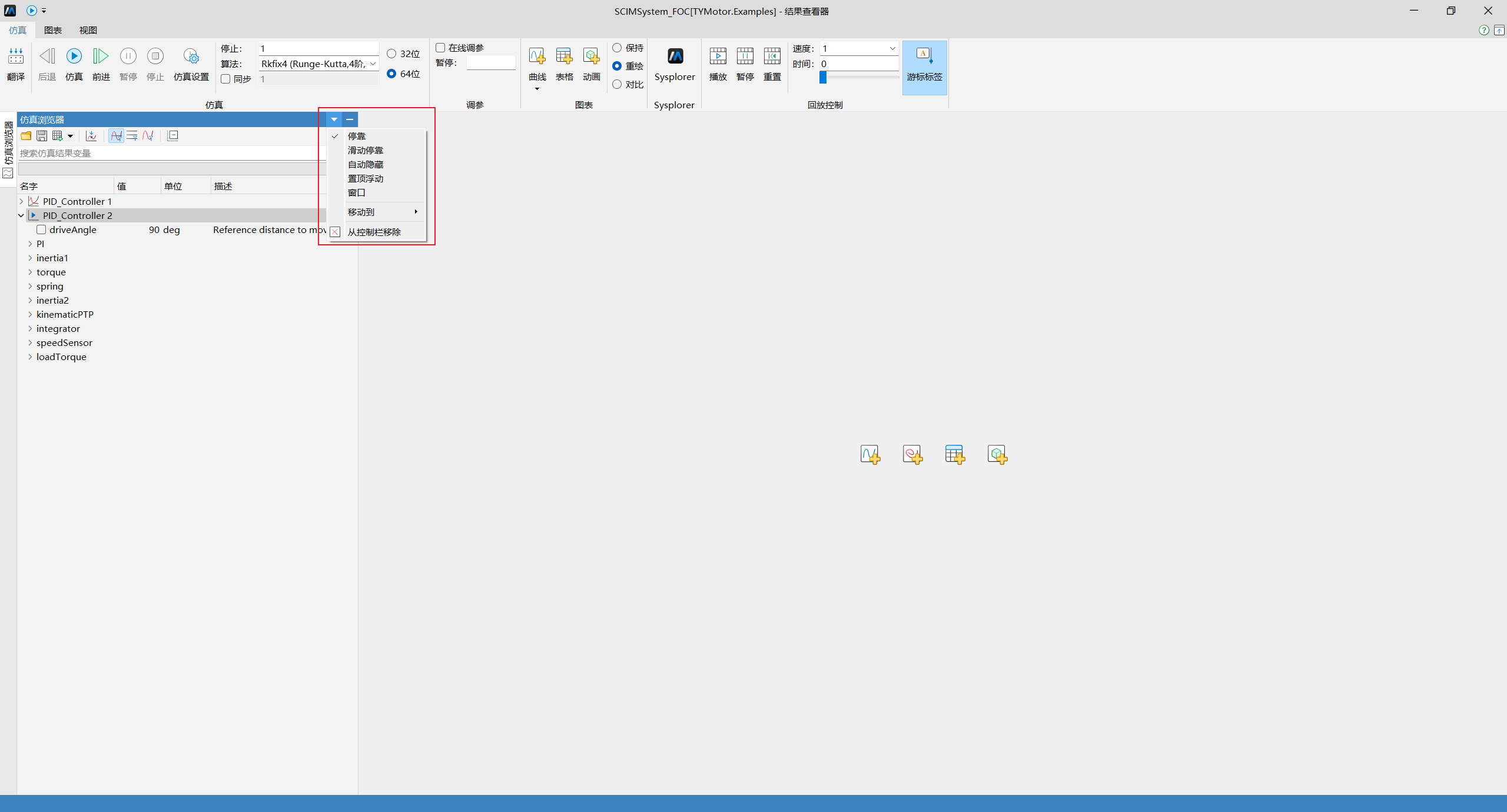The width and height of the screenshot is (1507, 812).
Task: Expand the PI tree node
Action: click(x=30, y=244)
